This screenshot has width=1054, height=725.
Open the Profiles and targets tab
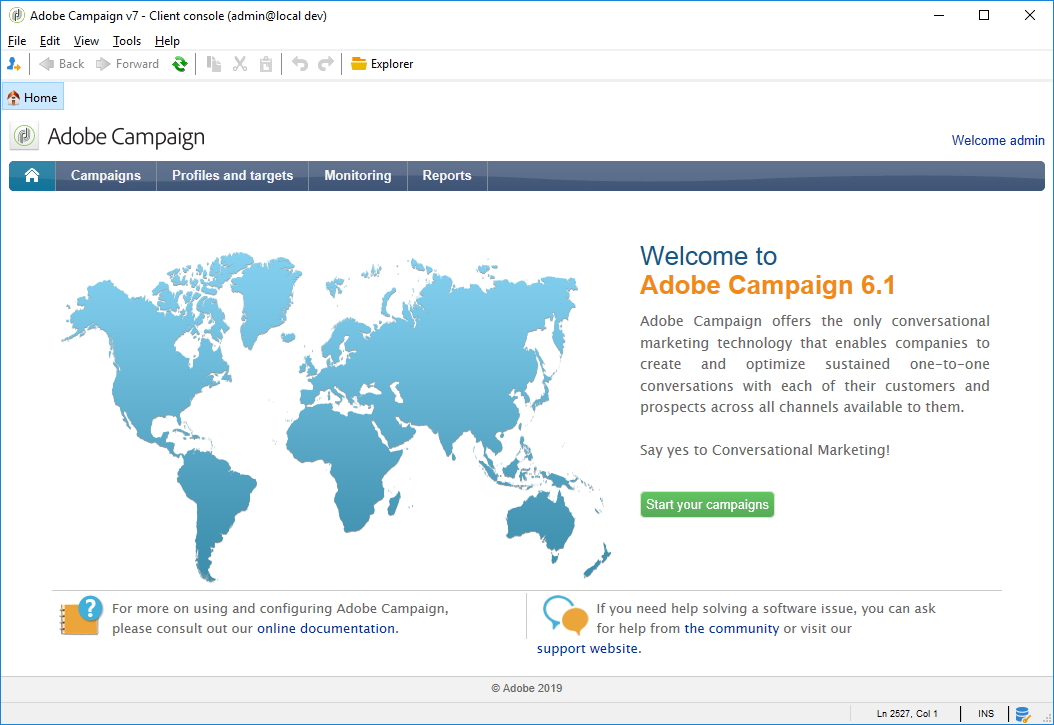232,176
